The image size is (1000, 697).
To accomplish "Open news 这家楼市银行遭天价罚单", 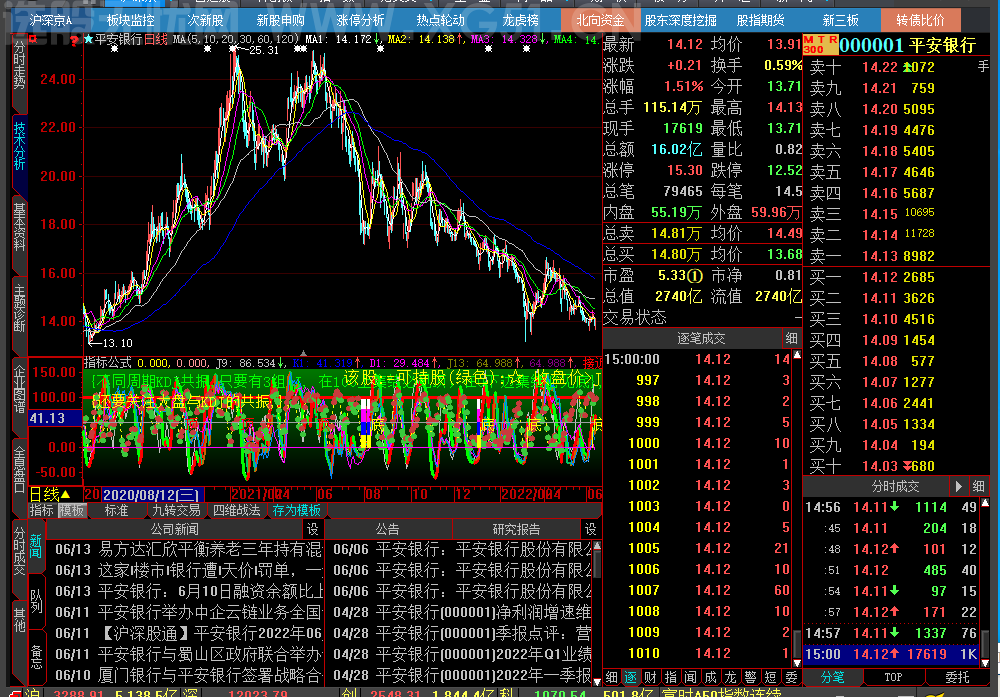I will tap(189, 571).
